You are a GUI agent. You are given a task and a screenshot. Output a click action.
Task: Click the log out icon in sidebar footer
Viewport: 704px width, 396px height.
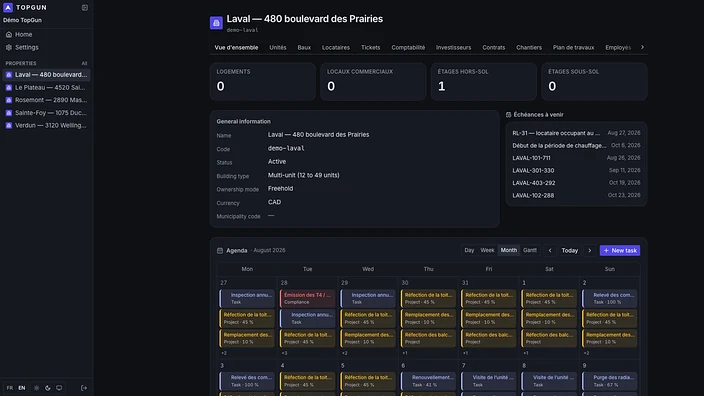pos(84,388)
